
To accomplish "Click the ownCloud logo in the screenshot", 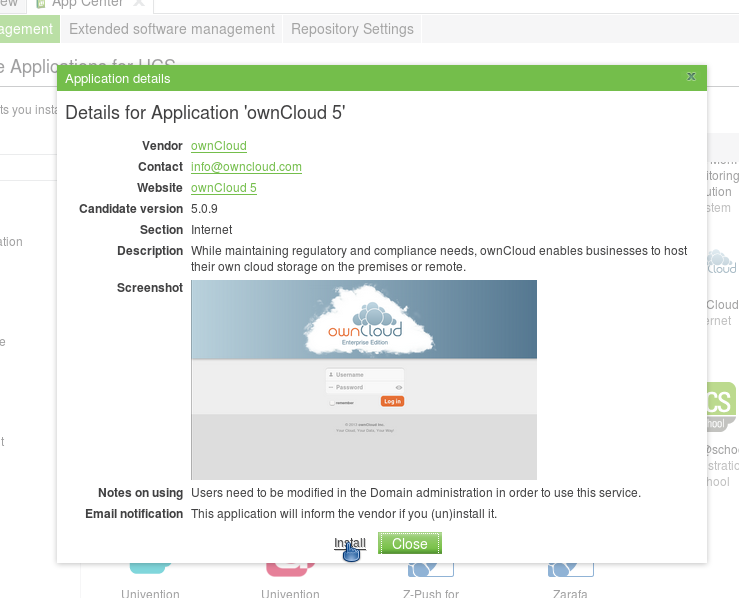I will coord(364,325).
